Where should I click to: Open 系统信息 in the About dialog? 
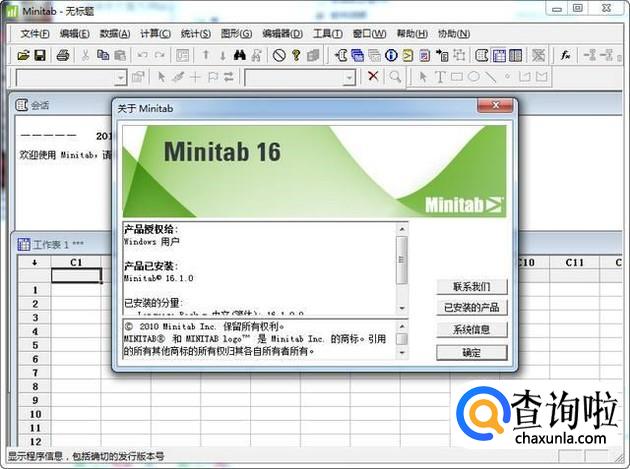[x=472, y=330]
